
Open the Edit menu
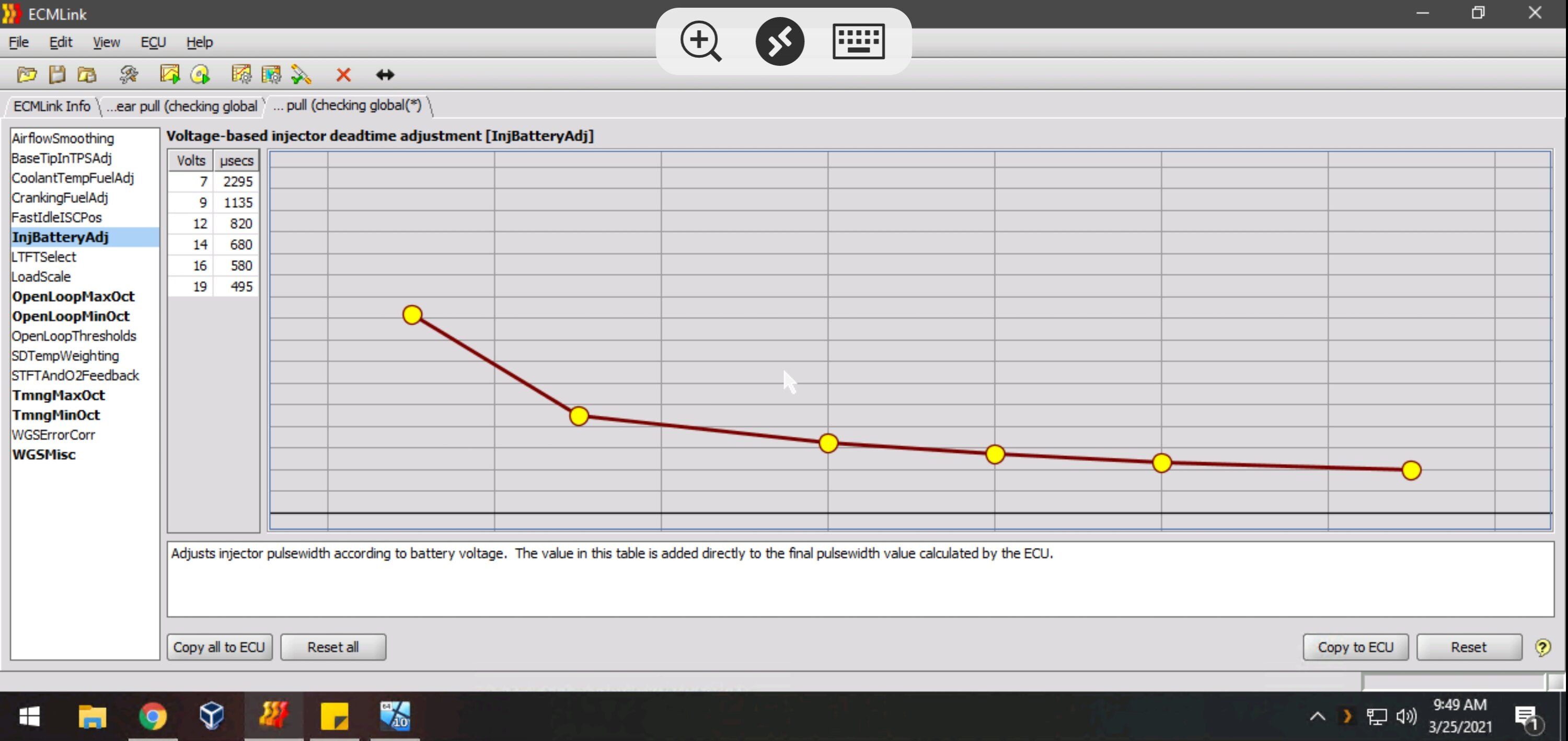[x=60, y=42]
